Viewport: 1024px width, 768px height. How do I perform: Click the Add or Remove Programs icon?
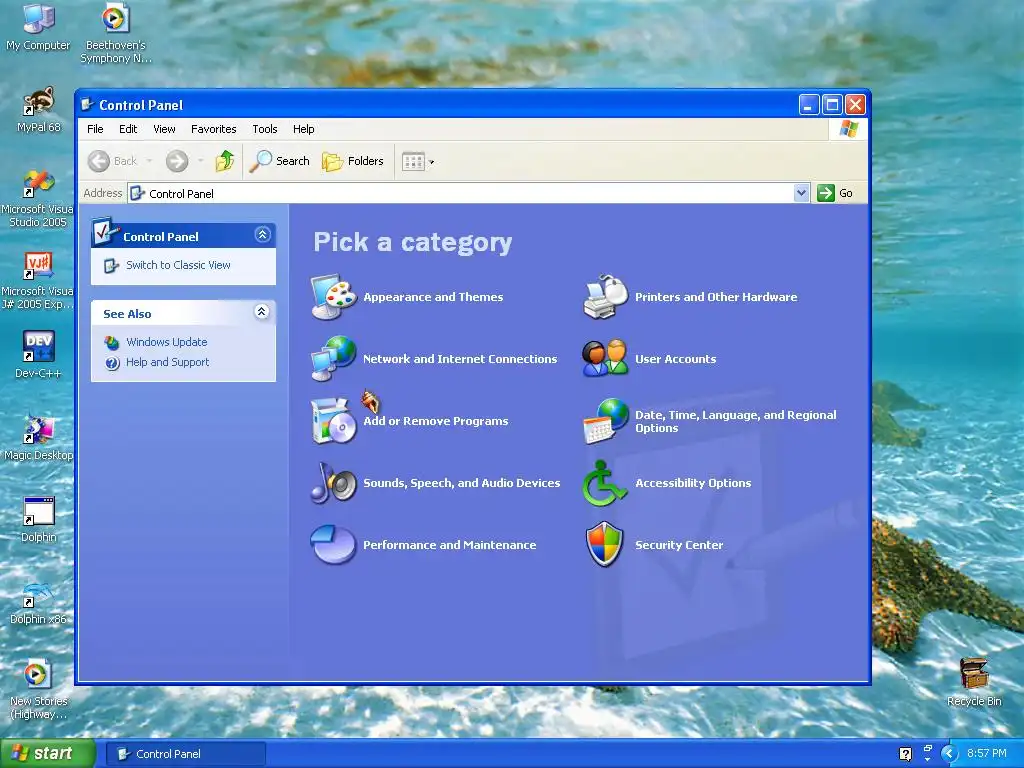point(334,421)
